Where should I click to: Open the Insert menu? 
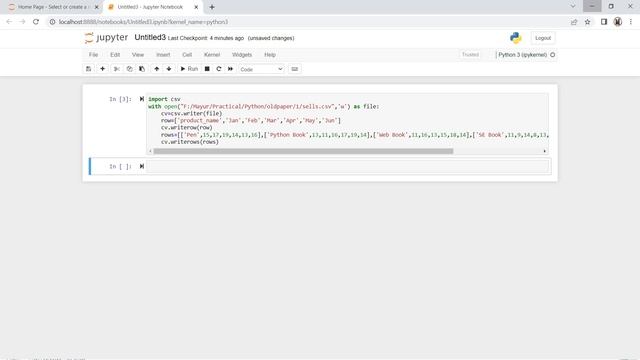point(163,55)
